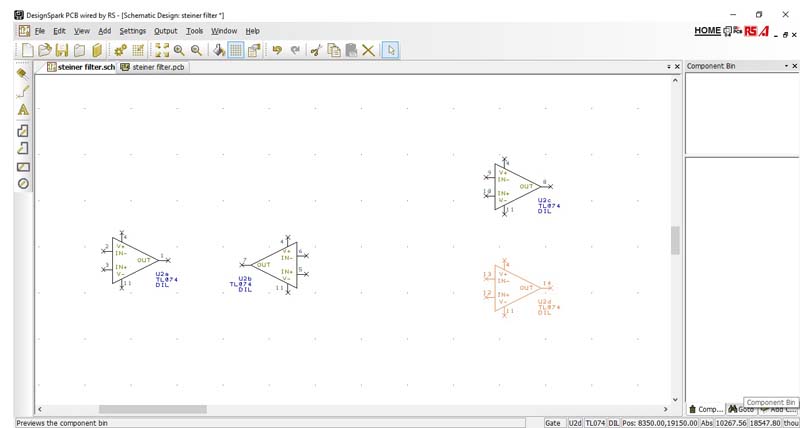Screen dimensions: 800x428
Task: Open the design technology gears icon
Action: (x=120, y=50)
